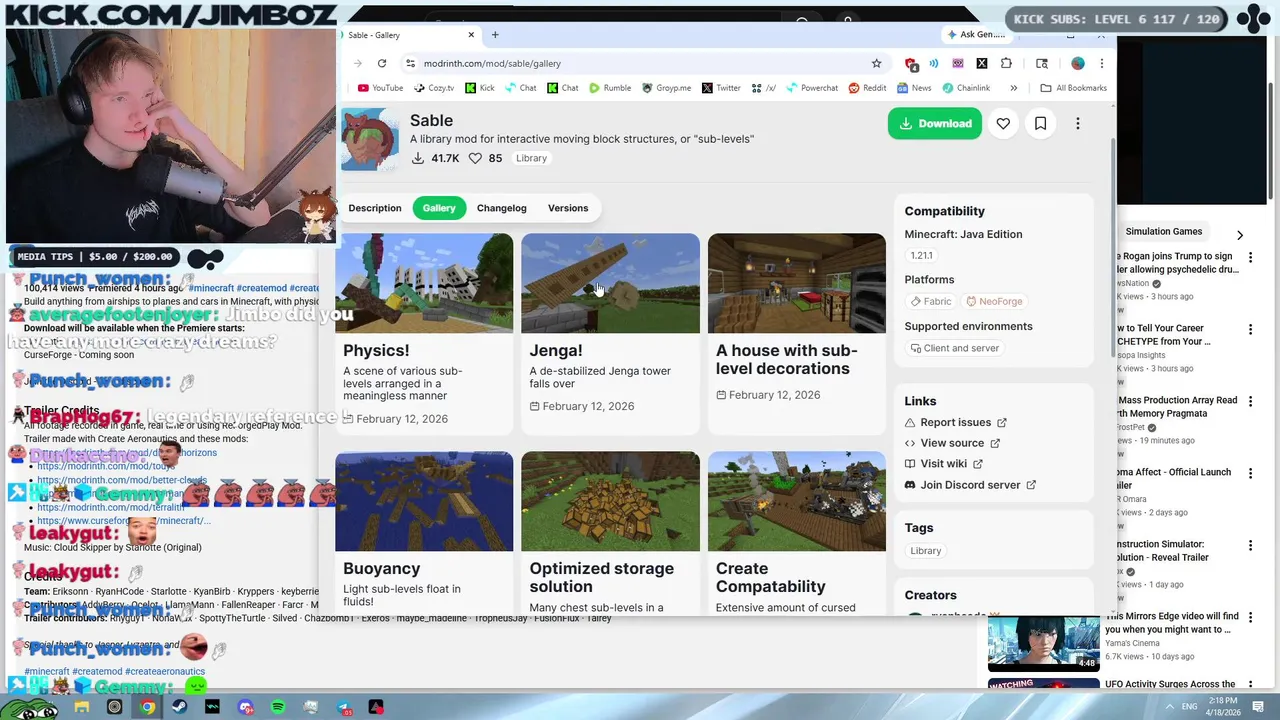Open a new browser tab
1280x720 pixels.
click(x=494, y=35)
